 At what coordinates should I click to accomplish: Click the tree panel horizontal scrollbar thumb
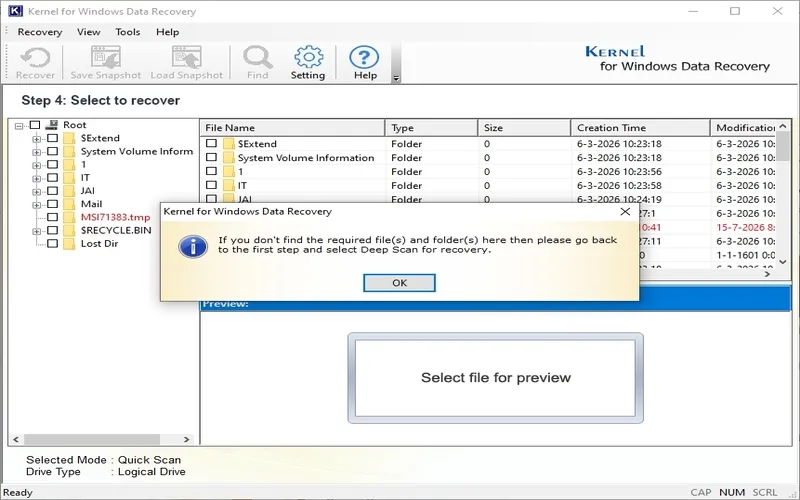tap(92, 439)
